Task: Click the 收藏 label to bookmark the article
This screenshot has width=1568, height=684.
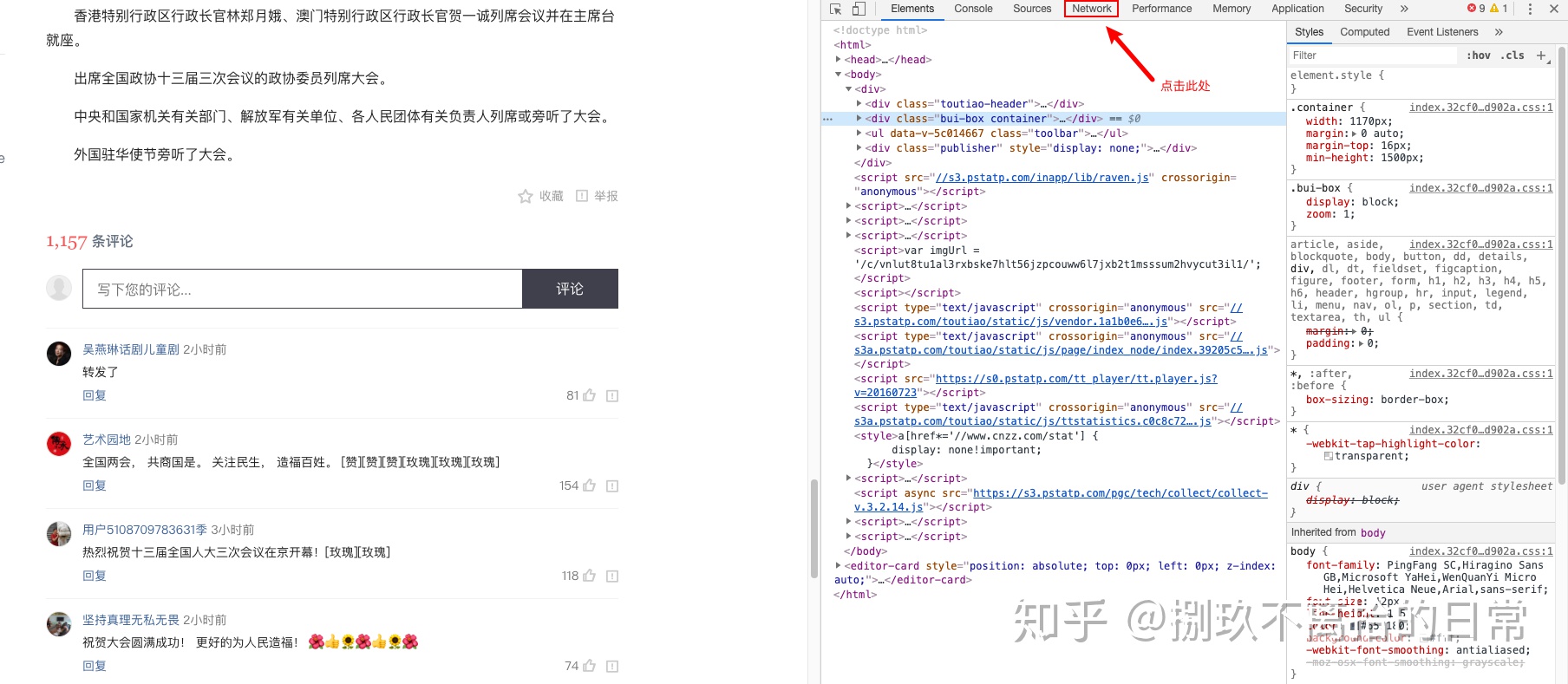Action: [552, 197]
